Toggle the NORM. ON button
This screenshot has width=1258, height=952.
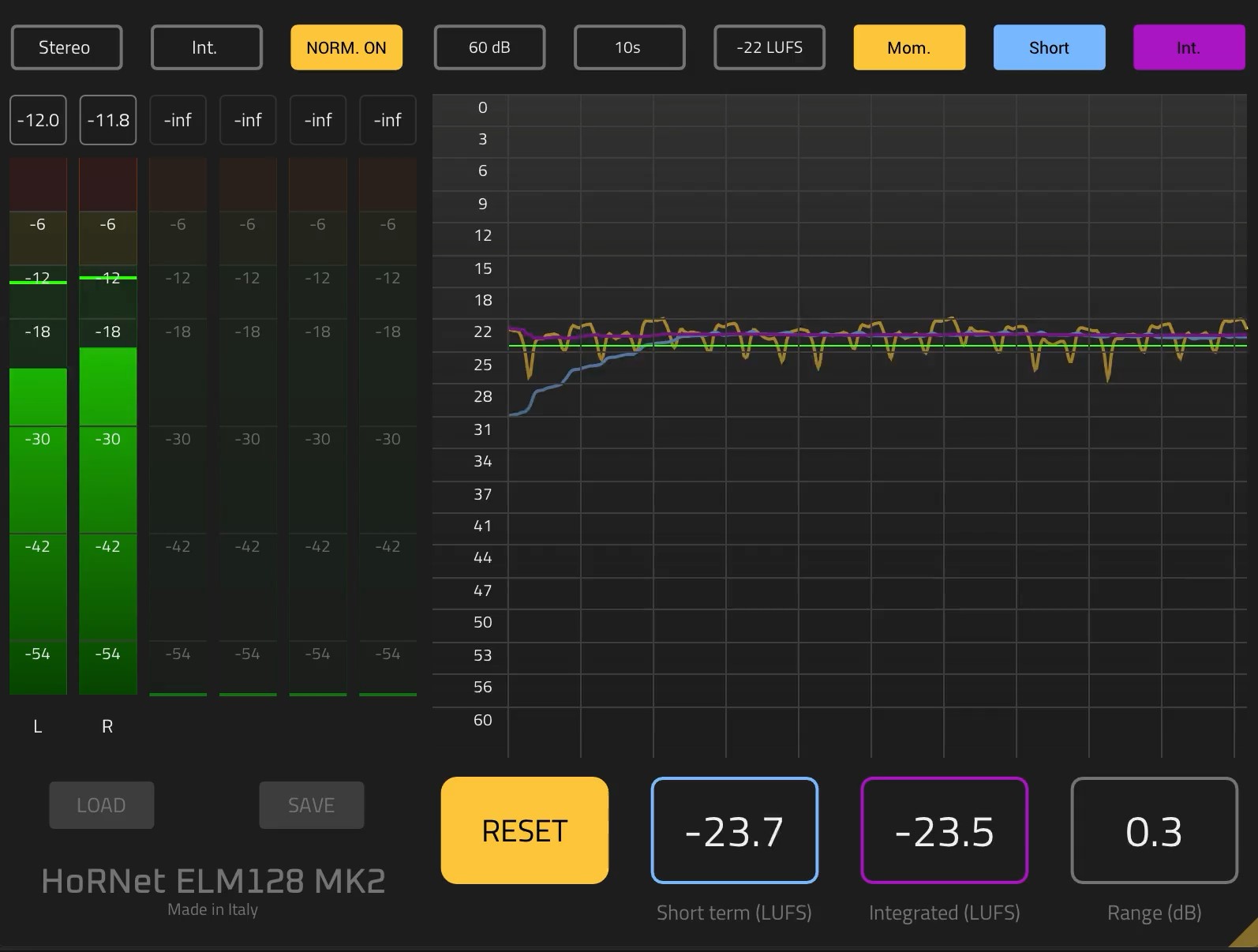(x=346, y=47)
